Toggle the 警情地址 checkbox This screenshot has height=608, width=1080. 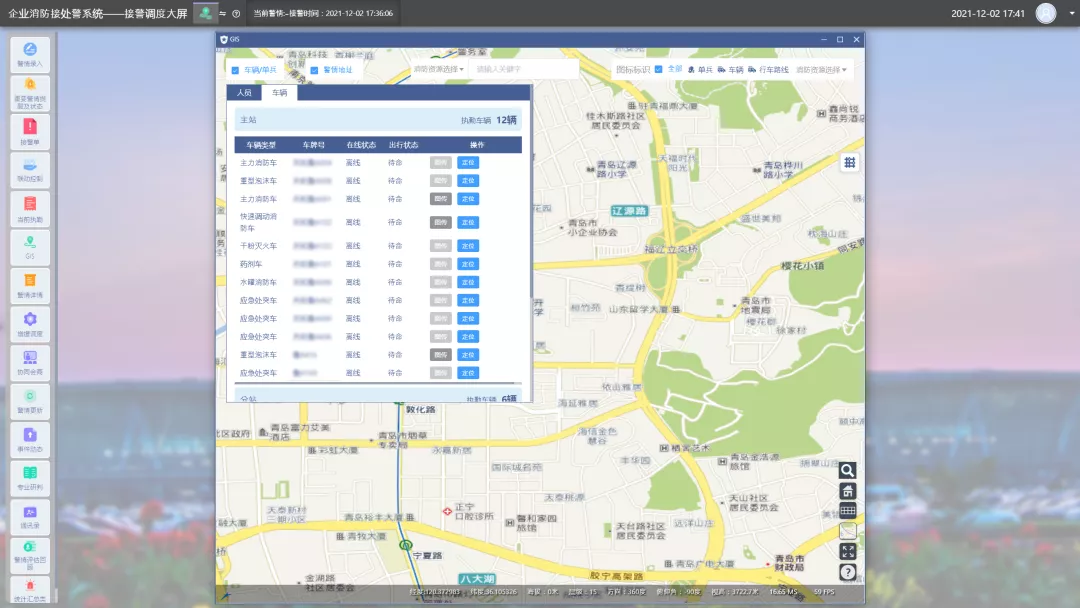pos(315,70)
